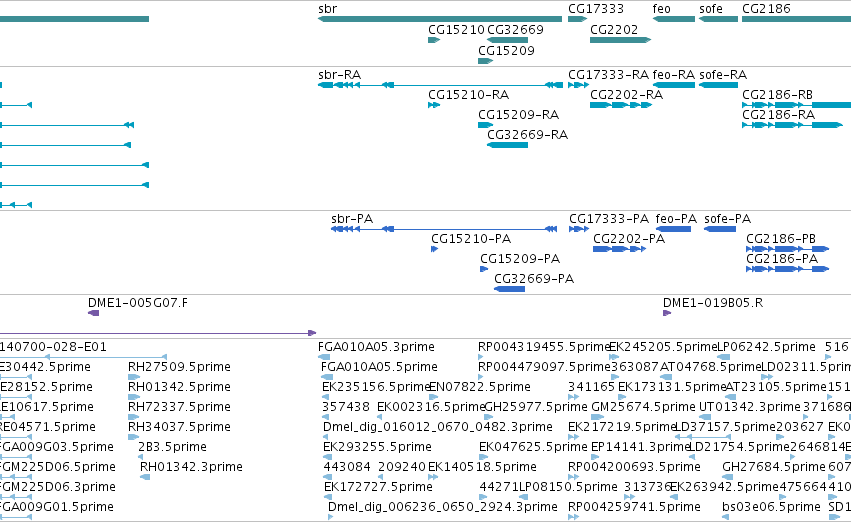Click the EK002316.5prime EST label
851x522 pixels.
[430, 408]
